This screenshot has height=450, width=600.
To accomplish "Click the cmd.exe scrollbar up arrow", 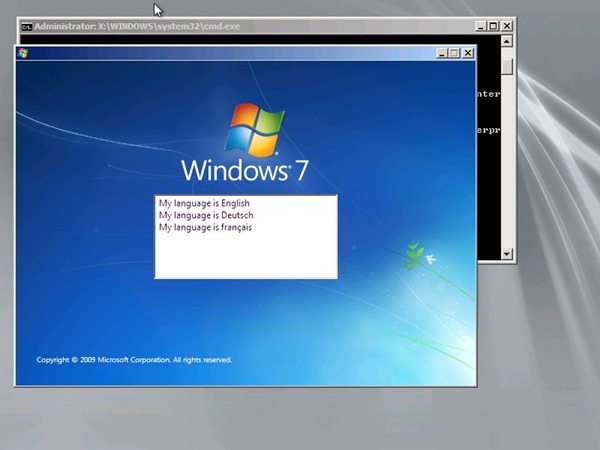I will [x=507, y=41].
